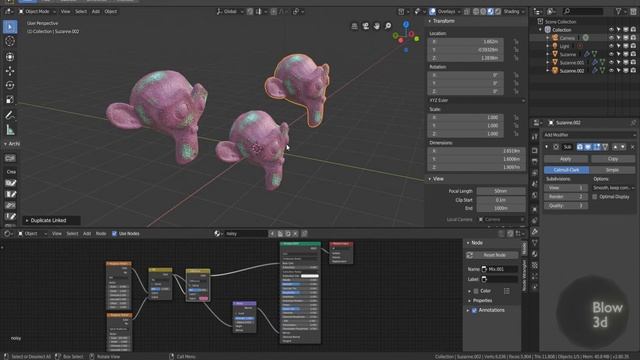Open the Add Modifier dropdown
The image size is (640, 360).
pyautogui.click(x=589, y=135)
